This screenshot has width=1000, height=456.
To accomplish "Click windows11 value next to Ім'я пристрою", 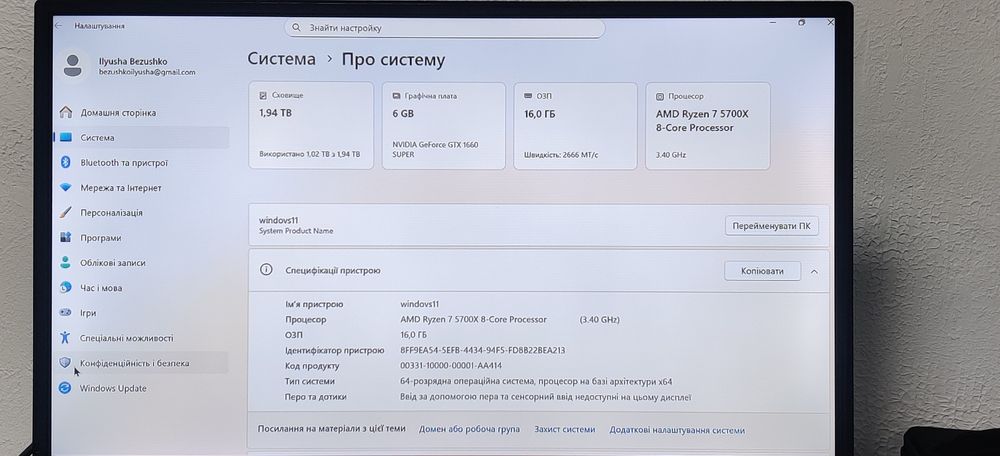I will click(x=420, y=304).
